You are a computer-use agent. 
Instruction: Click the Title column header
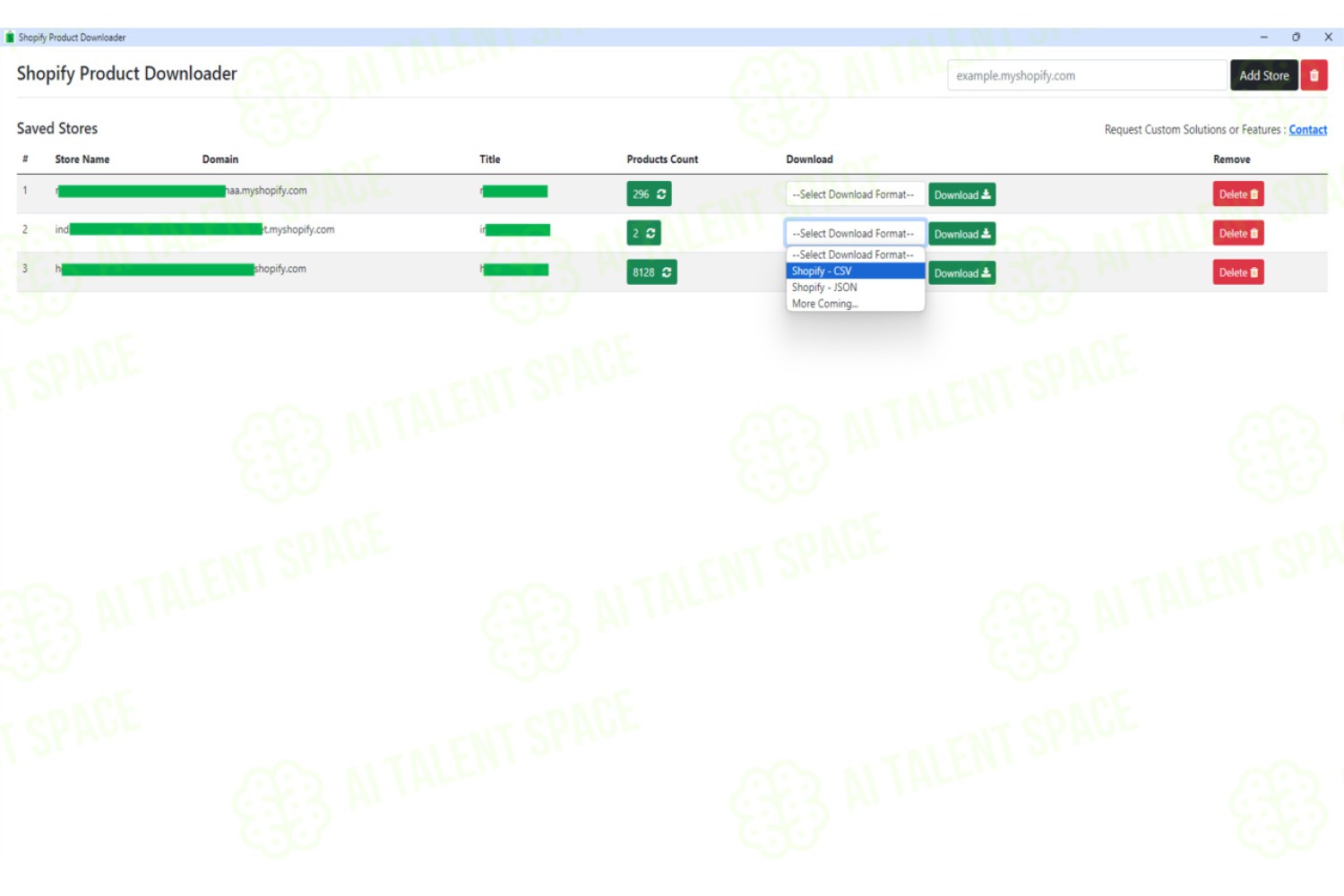click(490, 159)
